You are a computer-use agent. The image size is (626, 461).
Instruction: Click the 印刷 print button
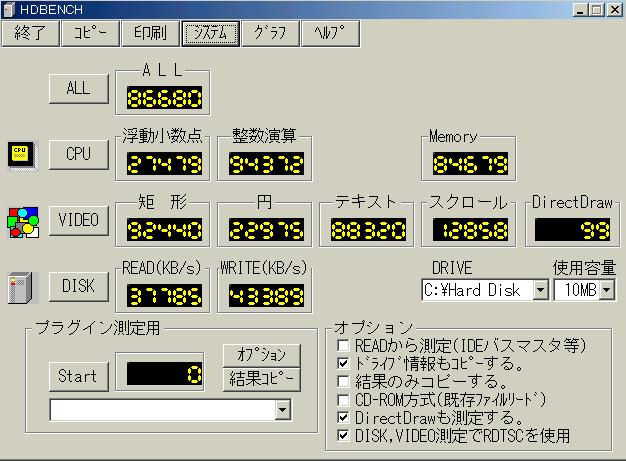(x=150, y=32)
